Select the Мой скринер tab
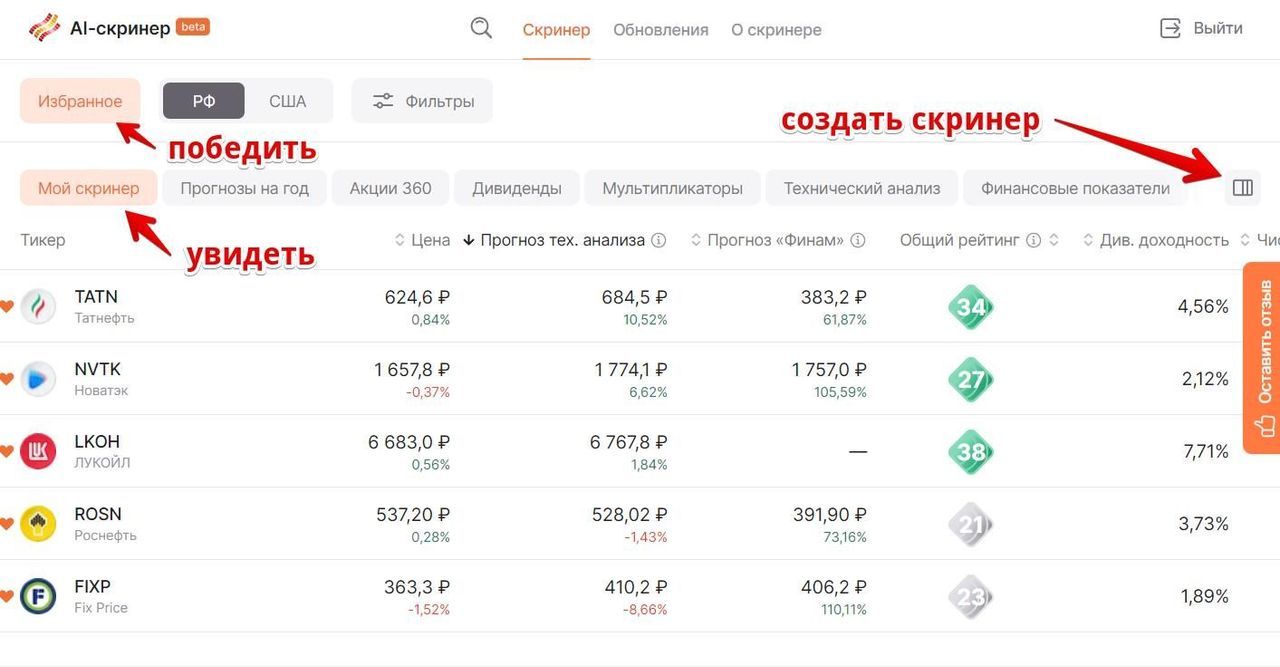Screen dimensions: 1280x667 pyautogui.click(x=89, y=188)
